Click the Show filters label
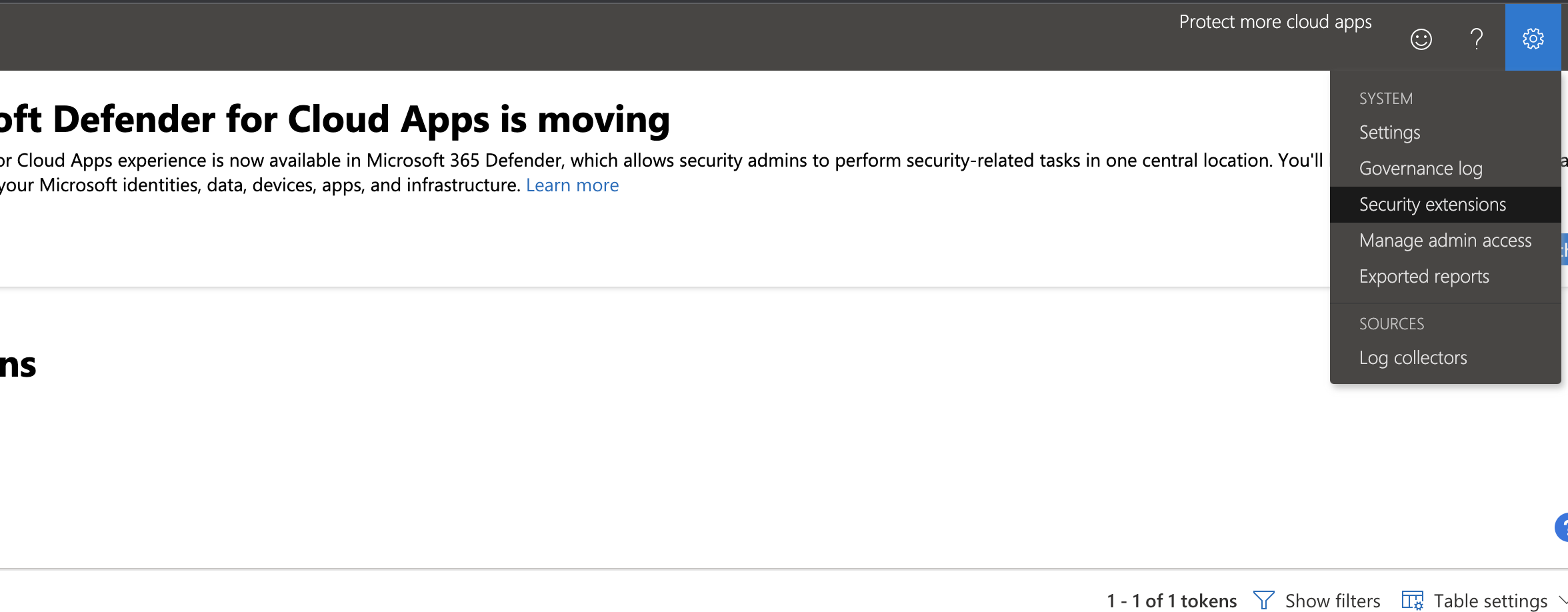 (x=1332, y=601)
